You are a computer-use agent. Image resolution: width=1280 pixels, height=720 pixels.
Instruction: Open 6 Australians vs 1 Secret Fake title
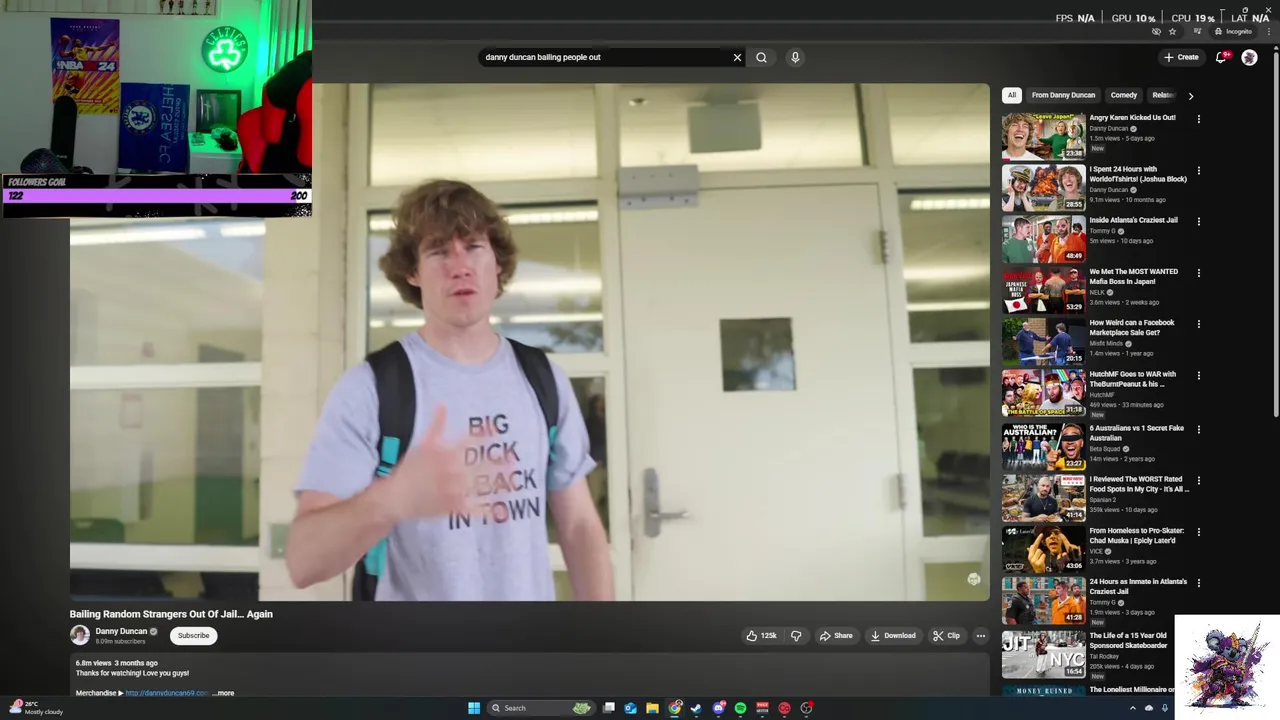(x=1136, y=433)
